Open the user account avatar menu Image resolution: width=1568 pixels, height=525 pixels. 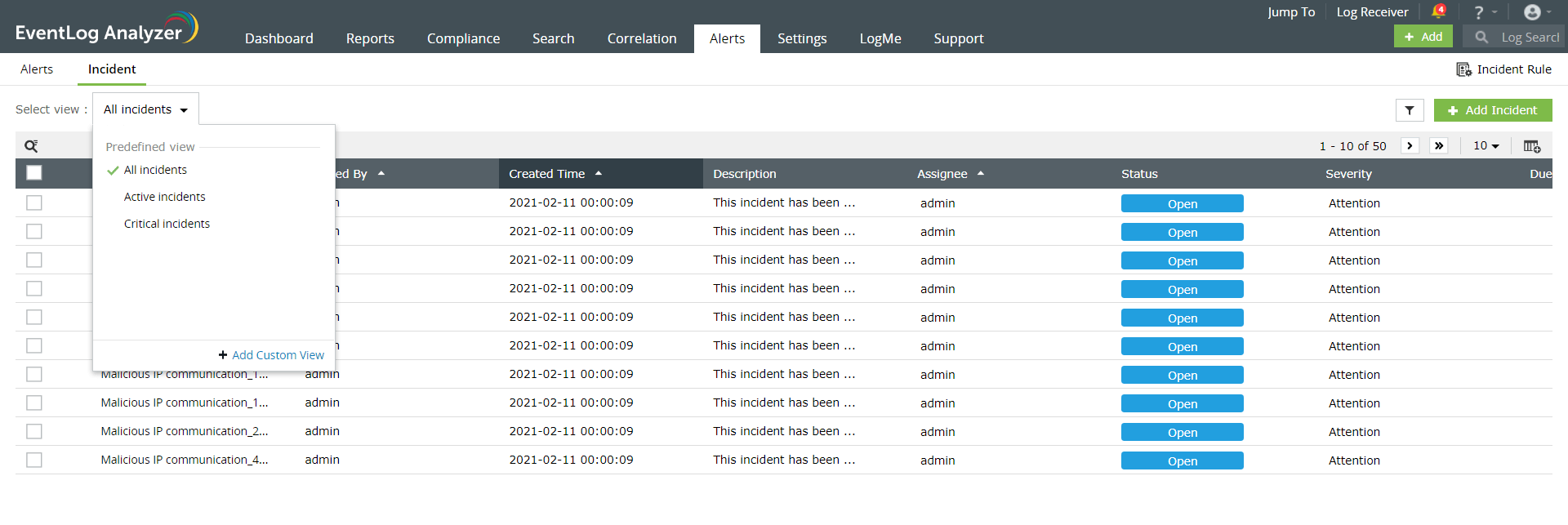pos(1532,12)
